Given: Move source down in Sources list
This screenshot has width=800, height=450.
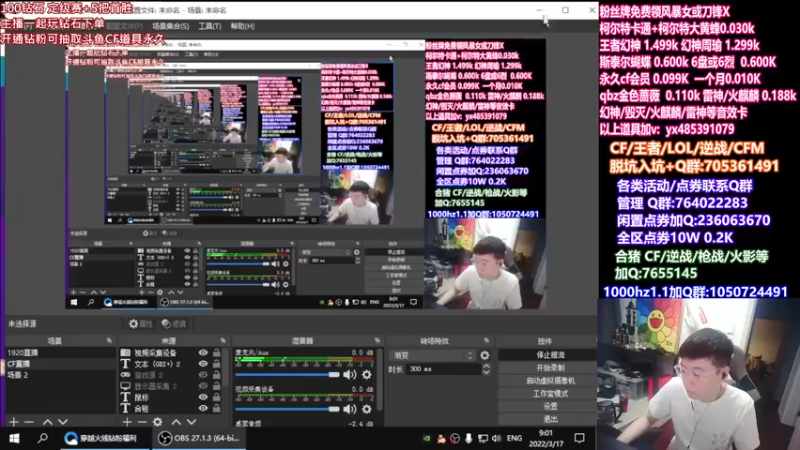Looking at the screenshot, I should tap(191, 422).
